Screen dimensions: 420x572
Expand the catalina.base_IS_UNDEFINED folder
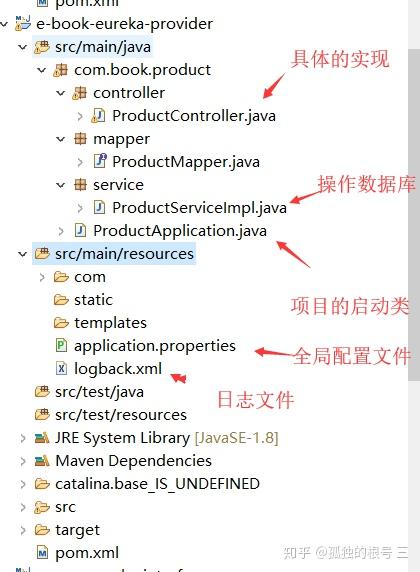[x=23, y=484]
